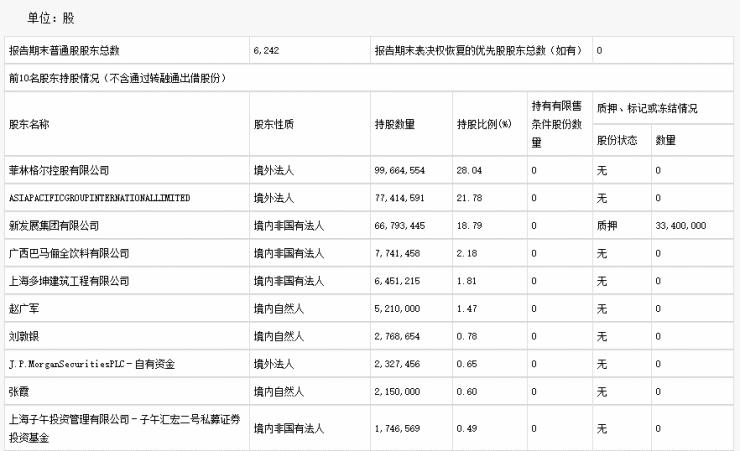Click the pledged amount 33,400,000 cell
The image size is (740, 451).
(681, 226)
